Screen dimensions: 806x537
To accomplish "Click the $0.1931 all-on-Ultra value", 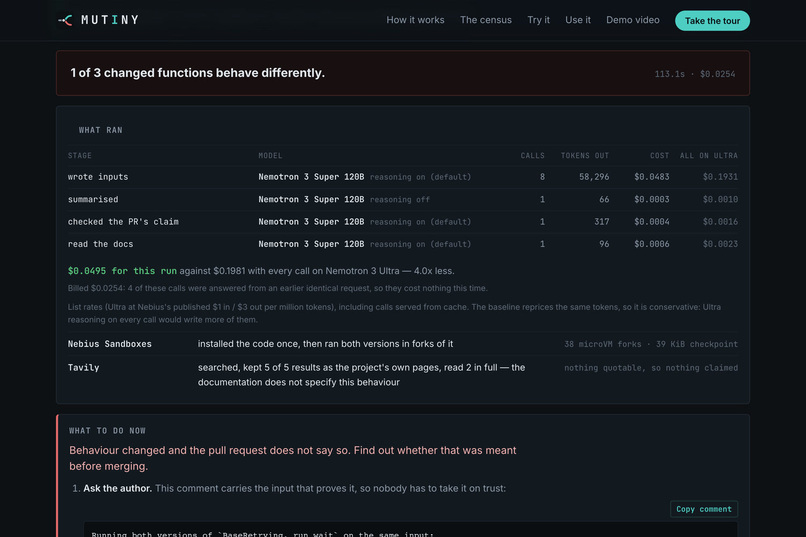I will [x=720, y=177].
